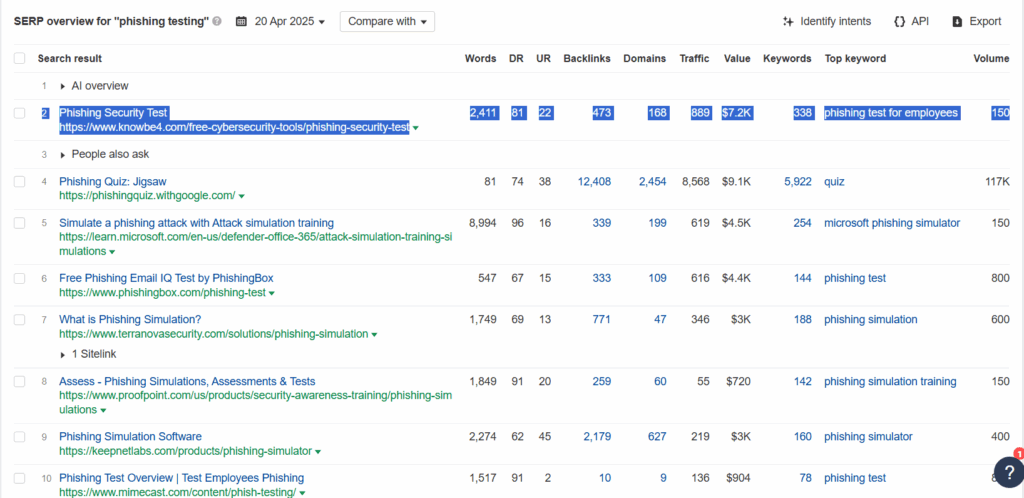Viewport: 1024px width, 498px height.
Task: Click backlinks value 12,408 for Jigsaw quiz
Action: 594,181
